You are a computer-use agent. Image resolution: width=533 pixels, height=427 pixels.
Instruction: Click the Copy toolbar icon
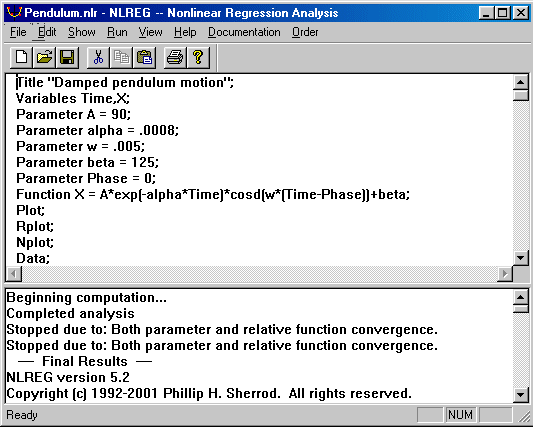click(x=121, y=57)
